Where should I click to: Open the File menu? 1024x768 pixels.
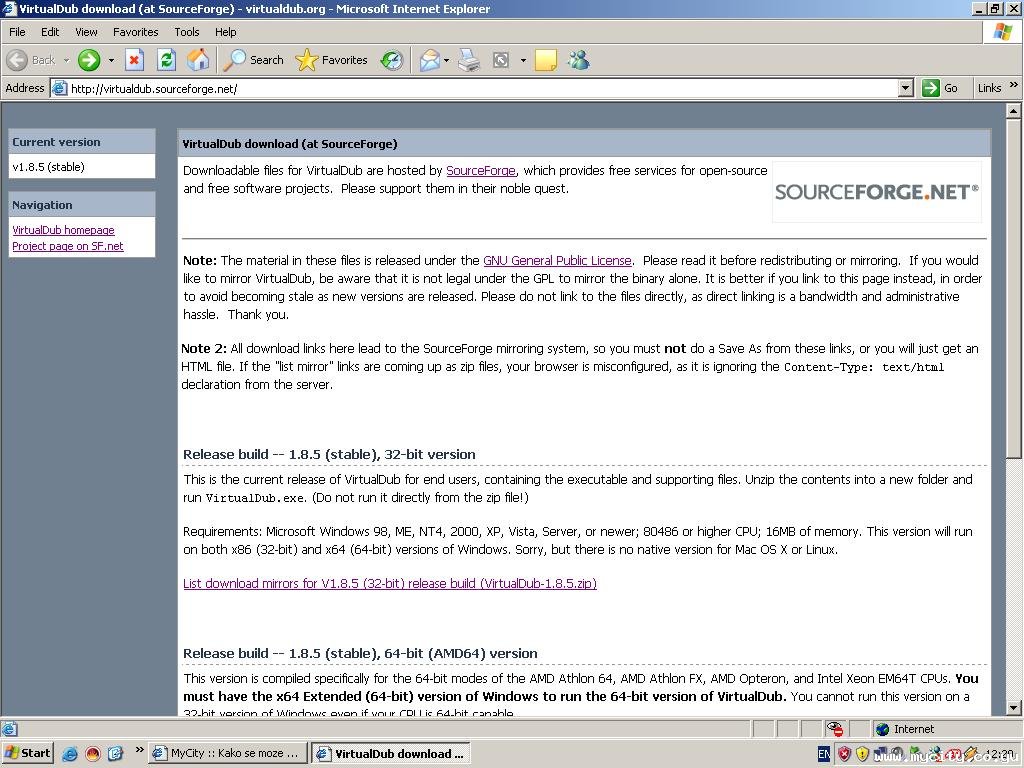coord(17,32)
